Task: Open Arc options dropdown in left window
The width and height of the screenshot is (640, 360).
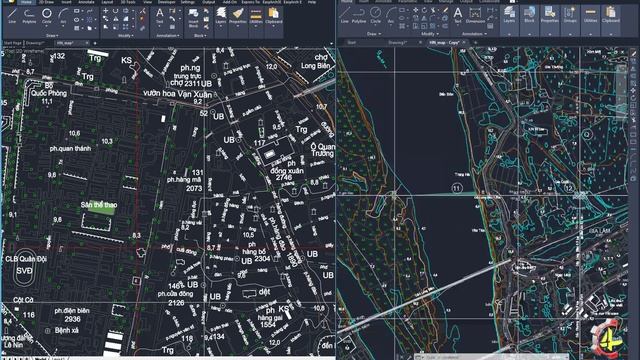Action: click(63, 26)
